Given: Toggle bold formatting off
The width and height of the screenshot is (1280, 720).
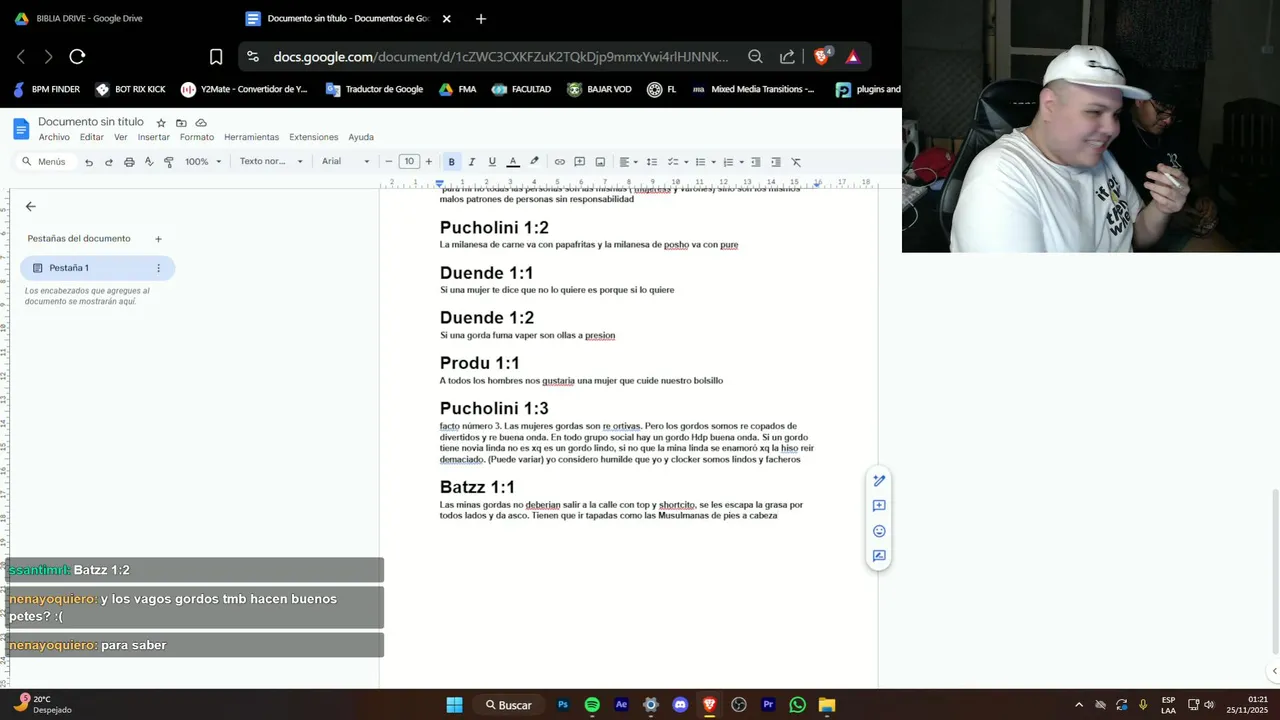Looking at the screenshot, I should click(452, 162).
